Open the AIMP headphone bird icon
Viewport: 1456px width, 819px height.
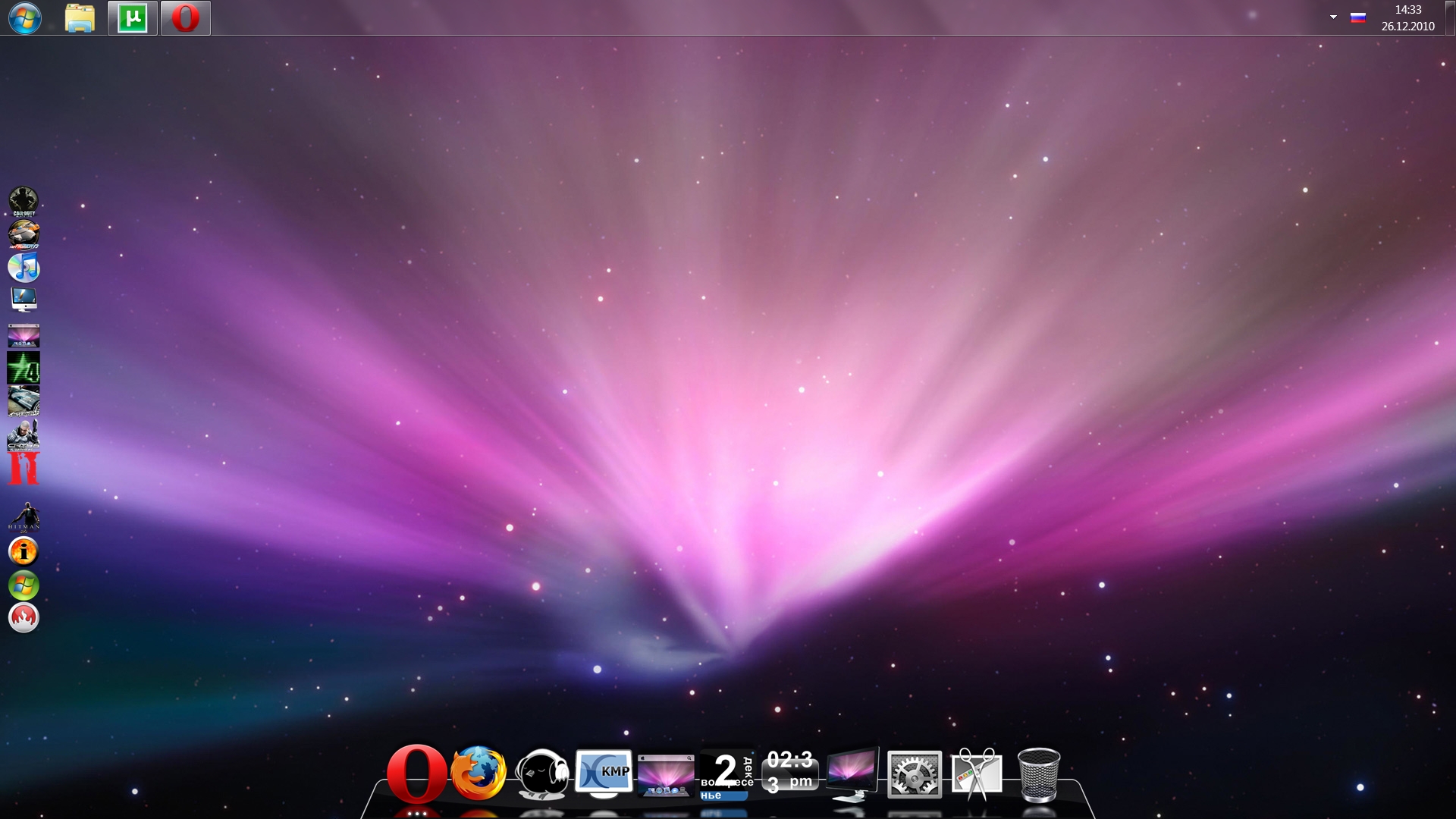click(541, 774)
